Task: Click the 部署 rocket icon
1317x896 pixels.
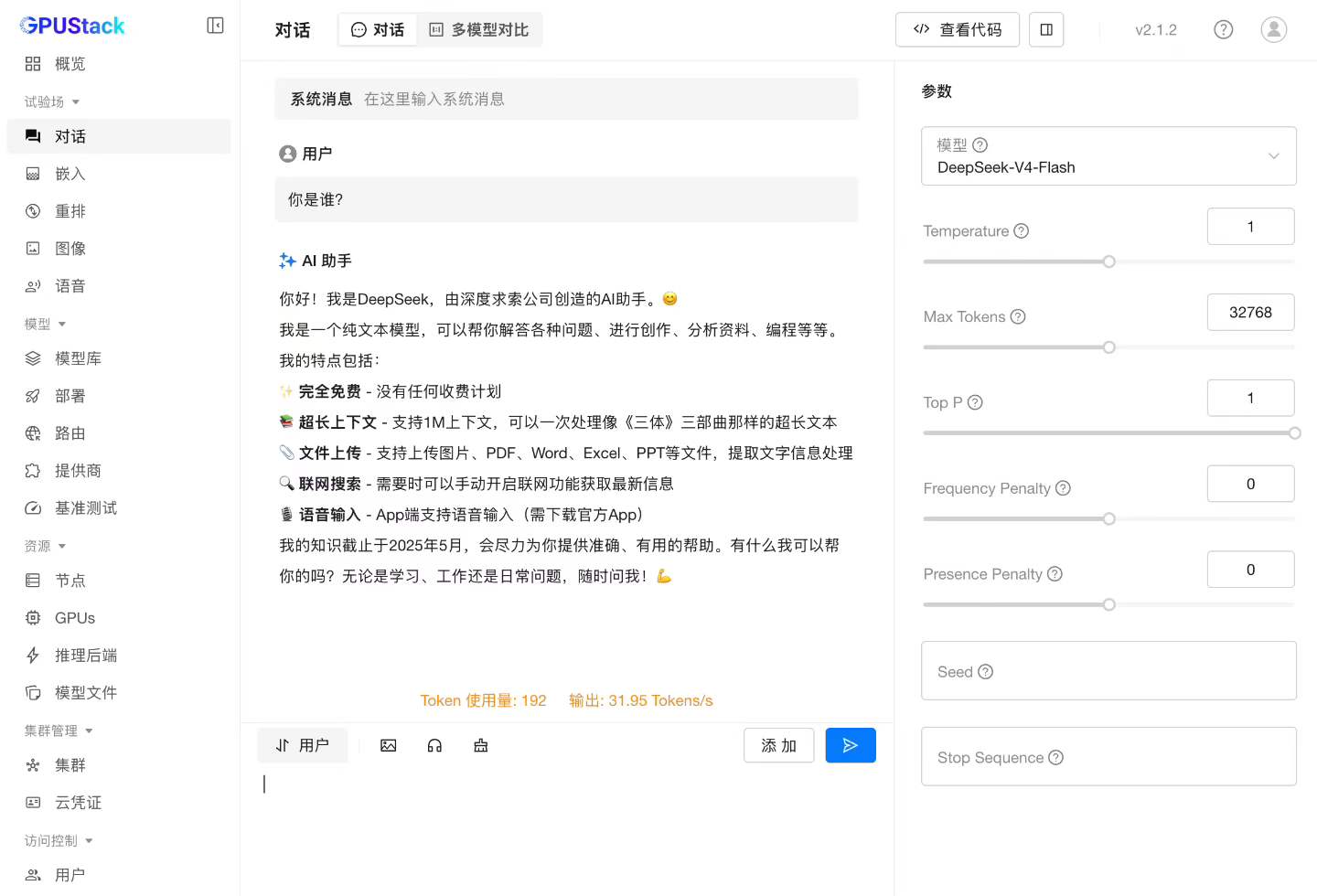Action: 33,396
